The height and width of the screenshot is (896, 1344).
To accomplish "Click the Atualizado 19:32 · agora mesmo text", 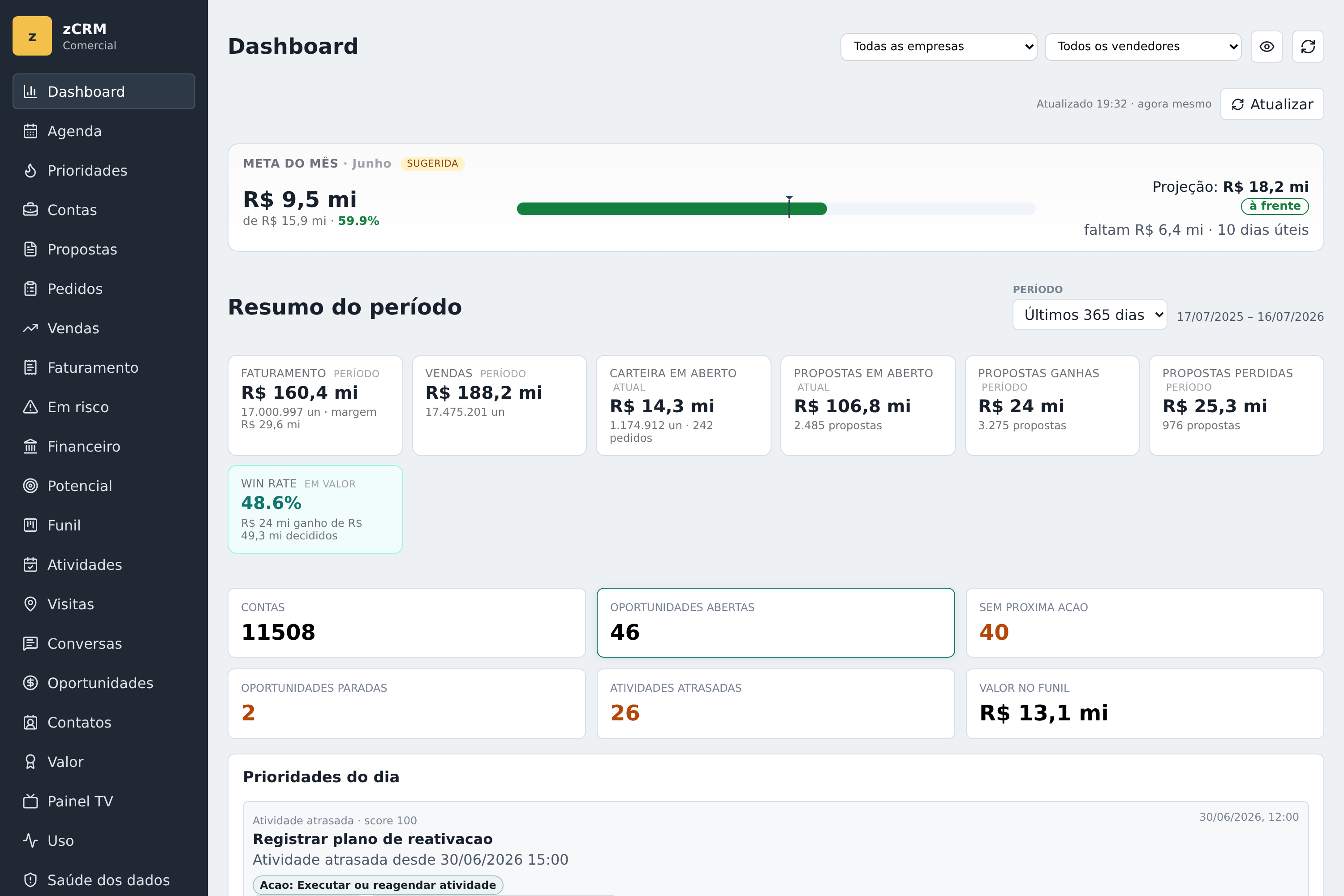I will pyautogui.click(x=1124, y=104).
